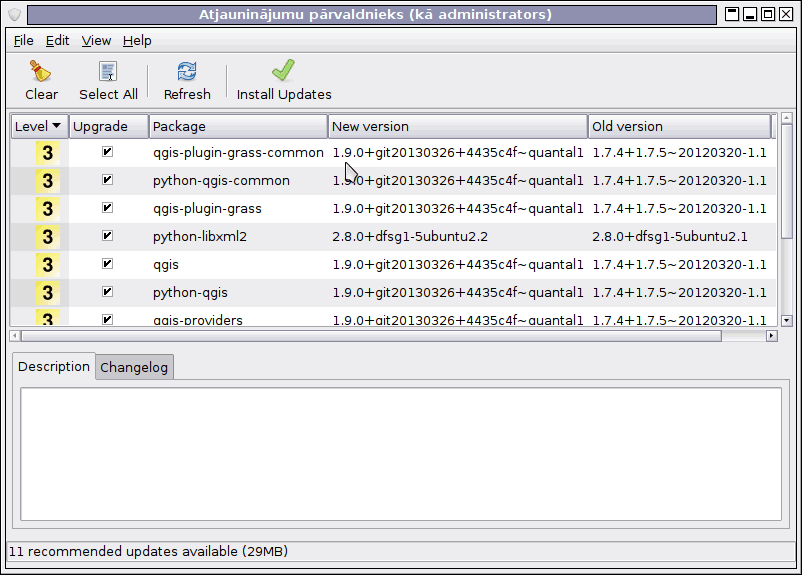Click the horizontal scrollbar thumb

[371, 336]
